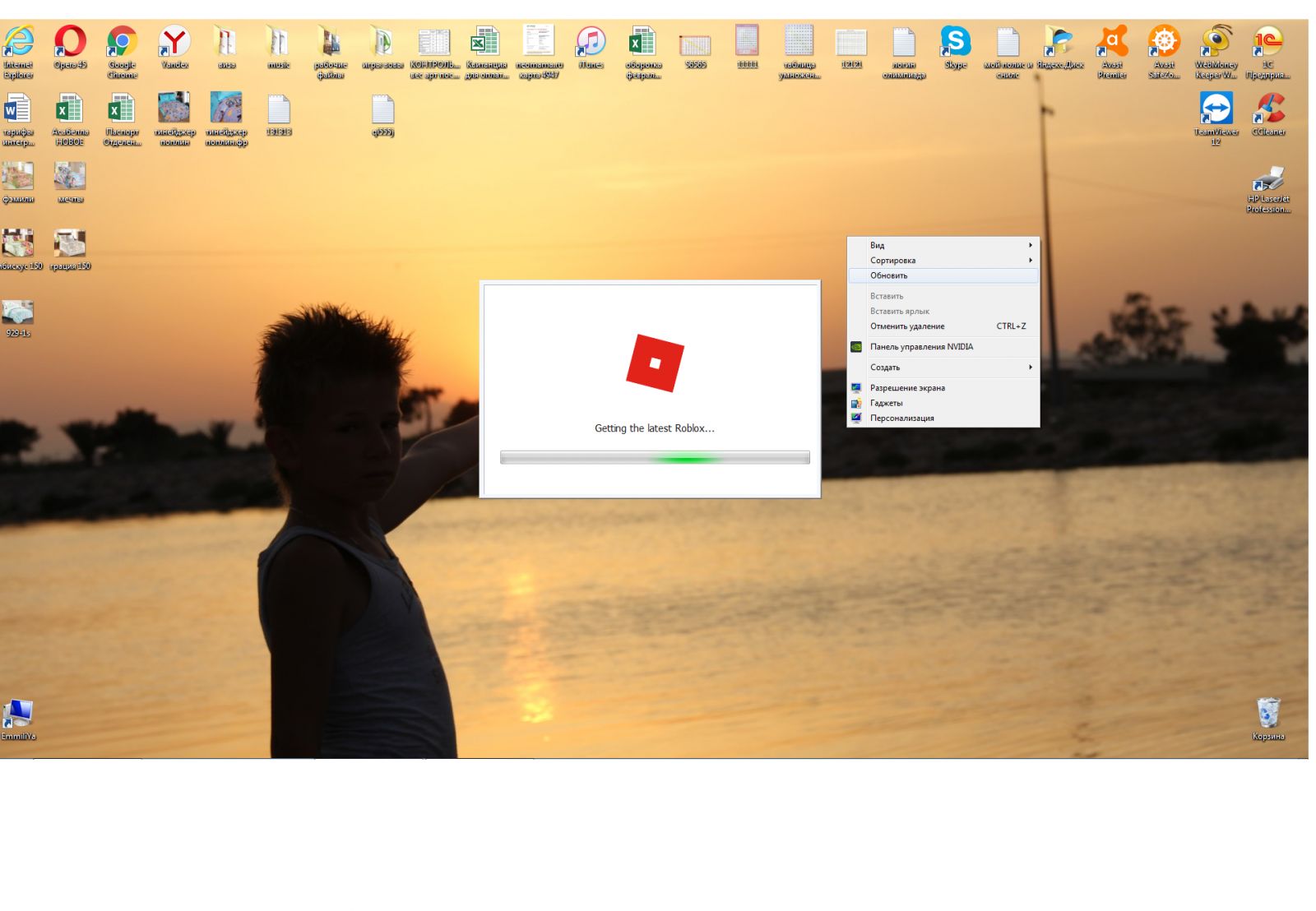The width and height of the screenshot is (1316, 911).
Task: Select the 'фэмили' image thumbnail
Action: 18,182
